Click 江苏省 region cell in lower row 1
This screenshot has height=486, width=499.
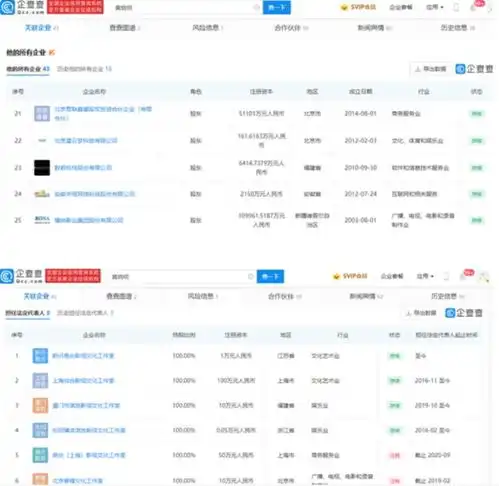[286, 356]
